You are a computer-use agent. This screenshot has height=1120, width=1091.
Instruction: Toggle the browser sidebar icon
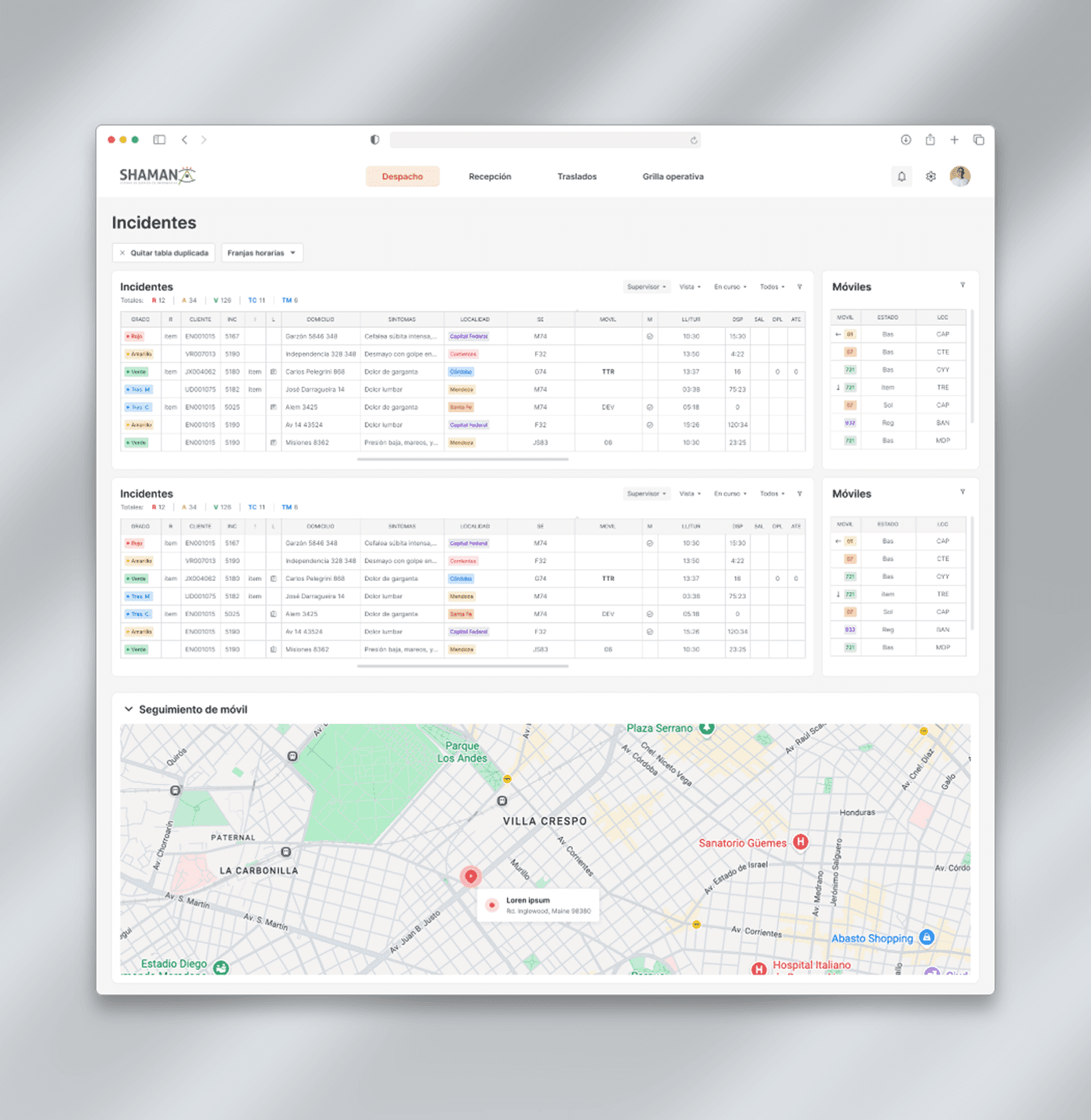point(159,140)
